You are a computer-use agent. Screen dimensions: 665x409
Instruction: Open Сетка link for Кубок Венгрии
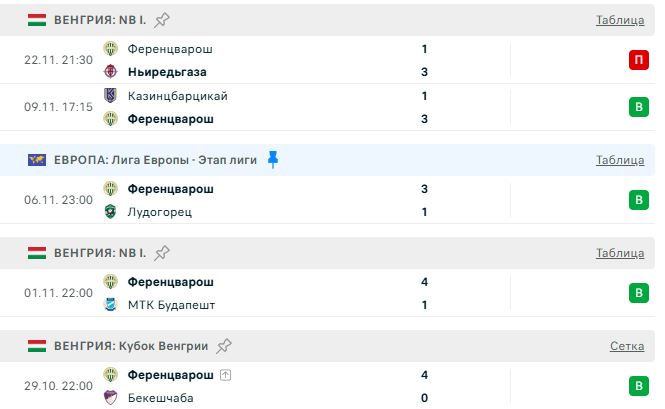(627, 346)
